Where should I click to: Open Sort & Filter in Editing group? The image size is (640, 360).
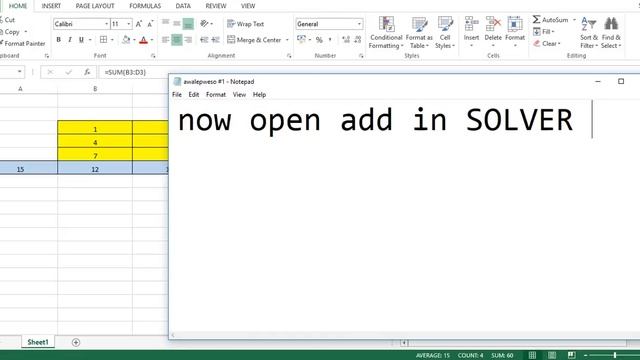(589, 33)
